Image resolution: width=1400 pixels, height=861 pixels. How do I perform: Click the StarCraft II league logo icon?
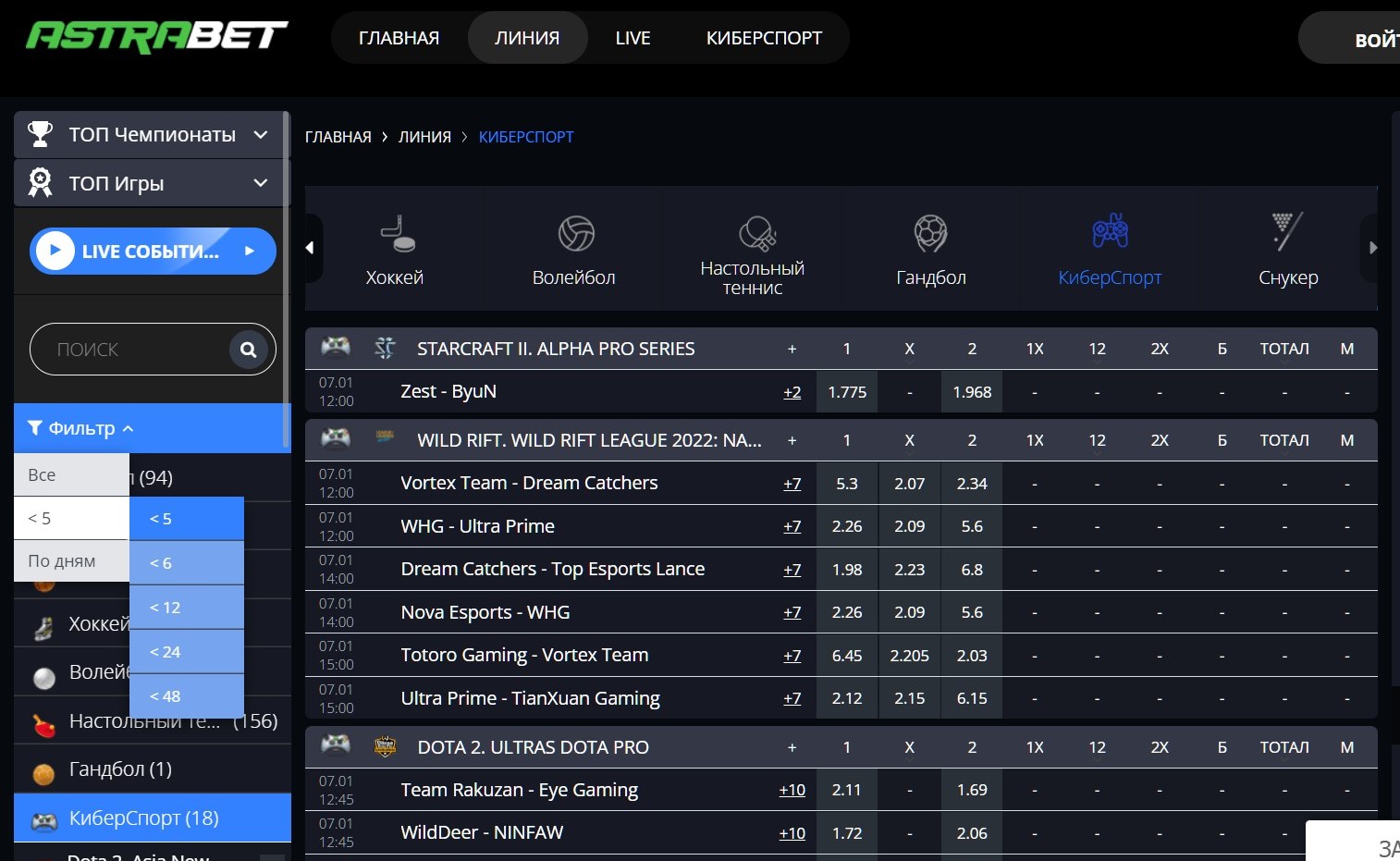click(x=385, y=348)
